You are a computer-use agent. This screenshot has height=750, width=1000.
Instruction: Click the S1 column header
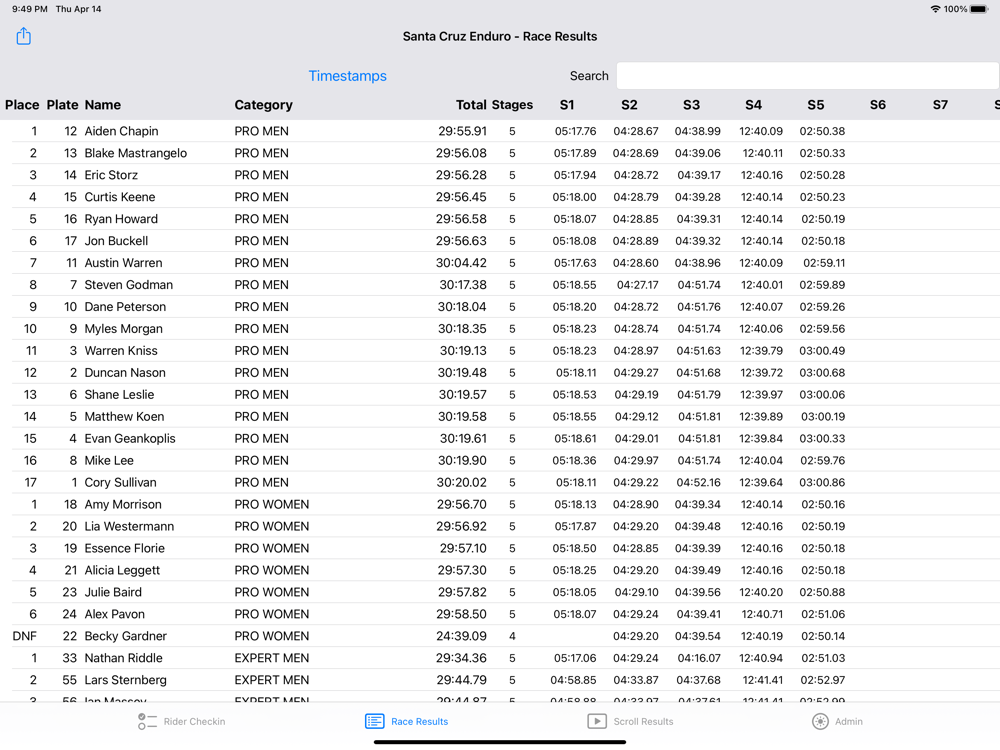567,105
